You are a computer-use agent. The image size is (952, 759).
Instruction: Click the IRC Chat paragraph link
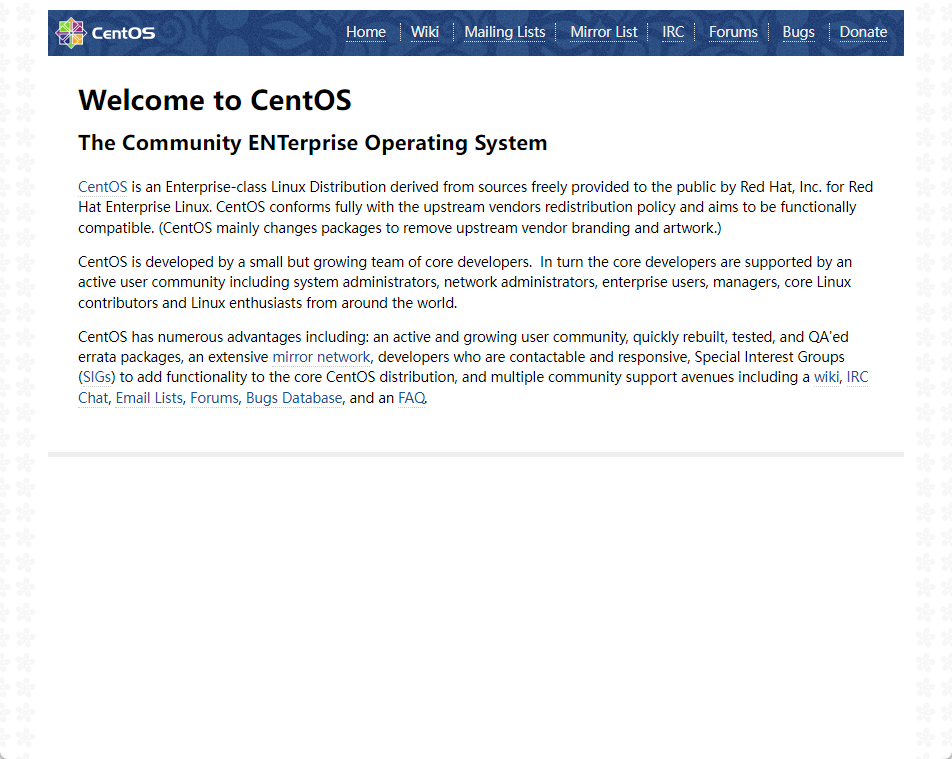(857, 377)
